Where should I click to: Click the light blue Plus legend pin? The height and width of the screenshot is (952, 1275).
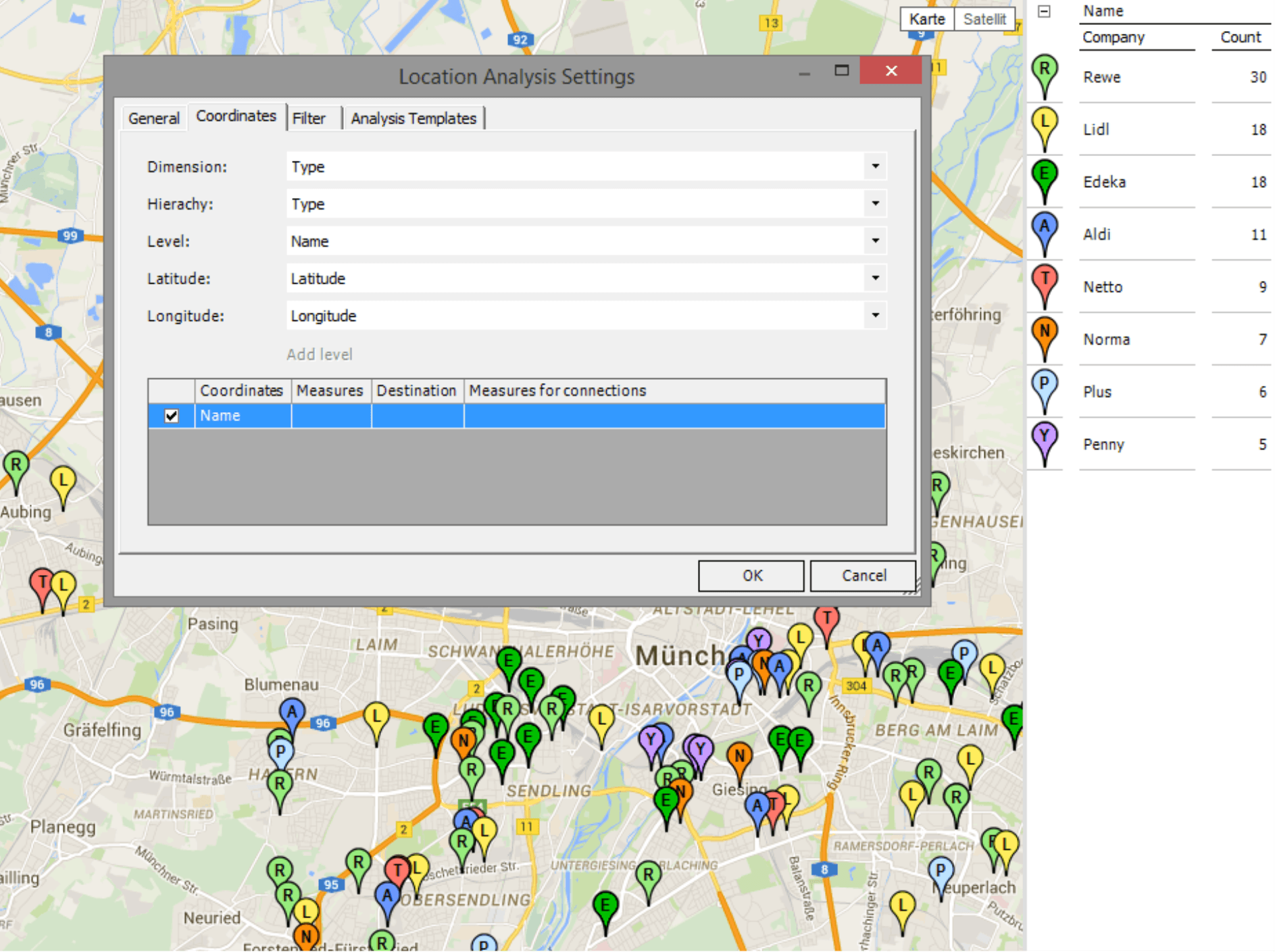(x=1044, y=386)
